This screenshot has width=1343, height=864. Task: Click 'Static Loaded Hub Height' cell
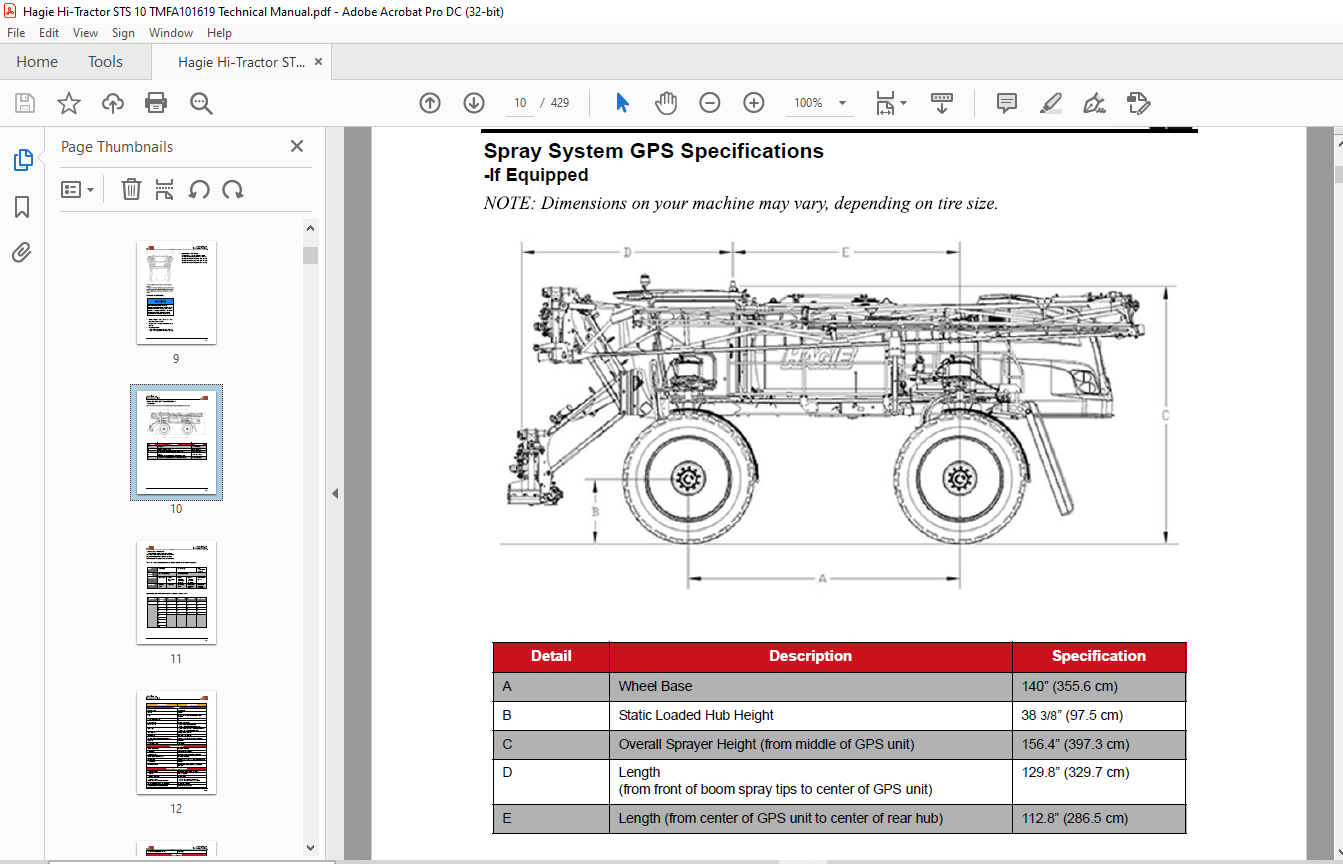[x=810, y=715]
